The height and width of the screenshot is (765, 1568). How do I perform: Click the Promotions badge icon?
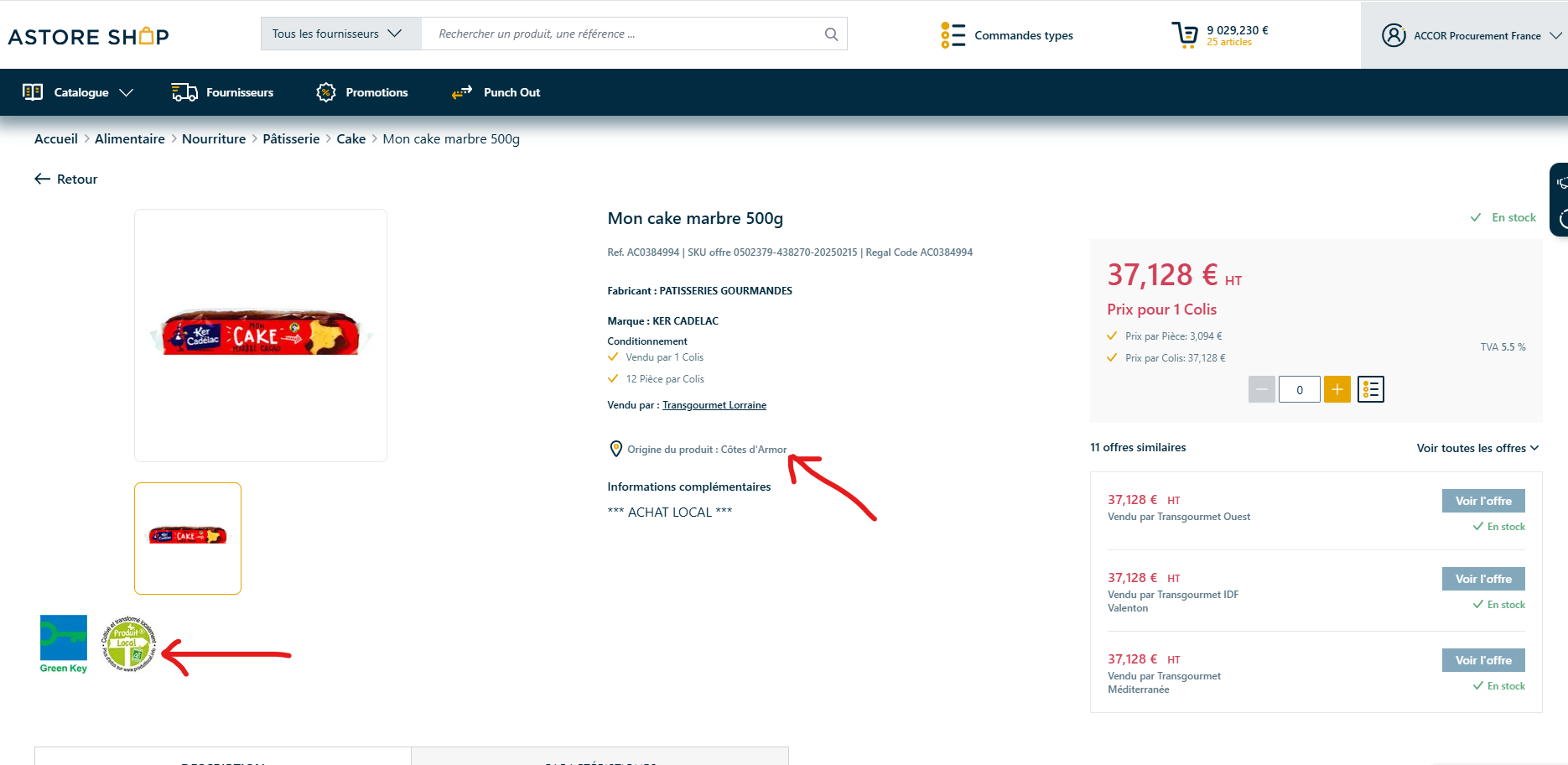click(326, 92)
